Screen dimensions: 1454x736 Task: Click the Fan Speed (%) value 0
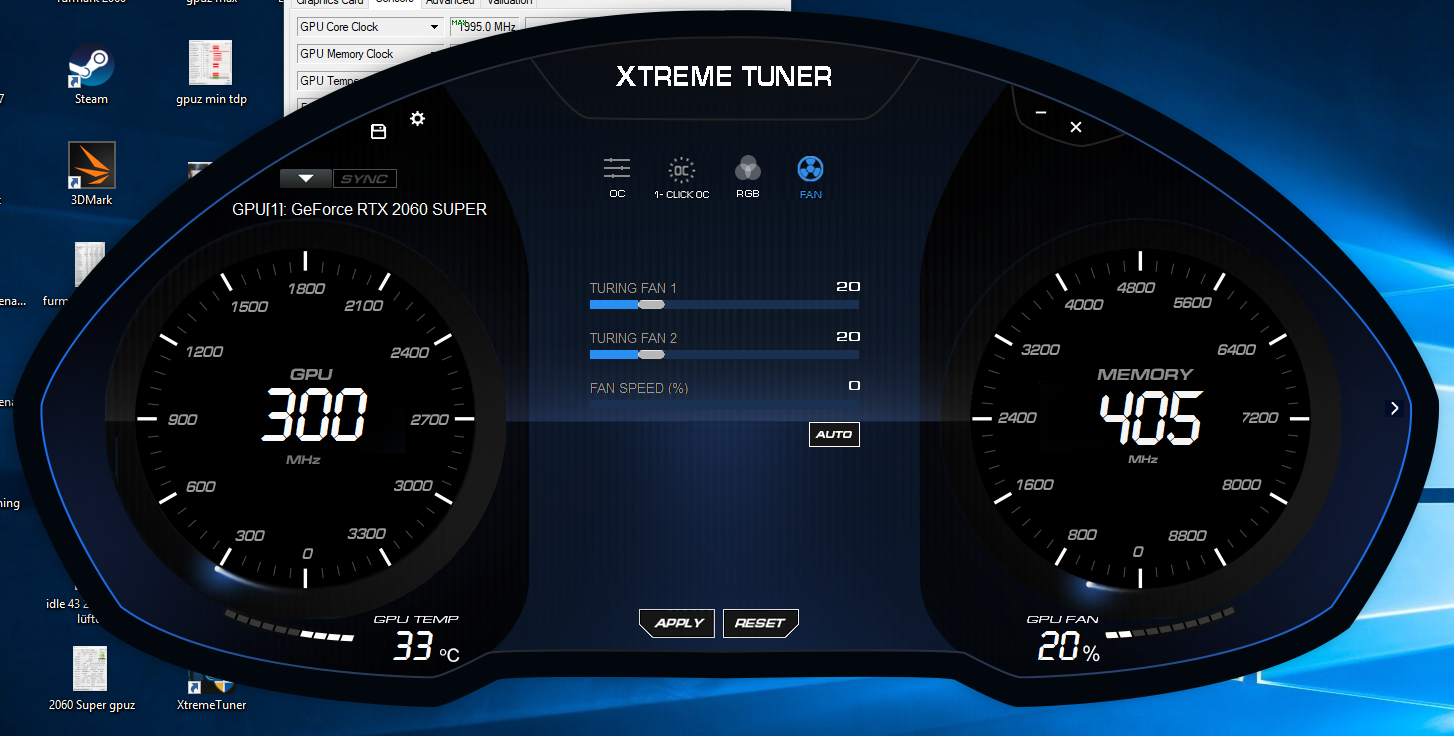click(x=854, y=386)
